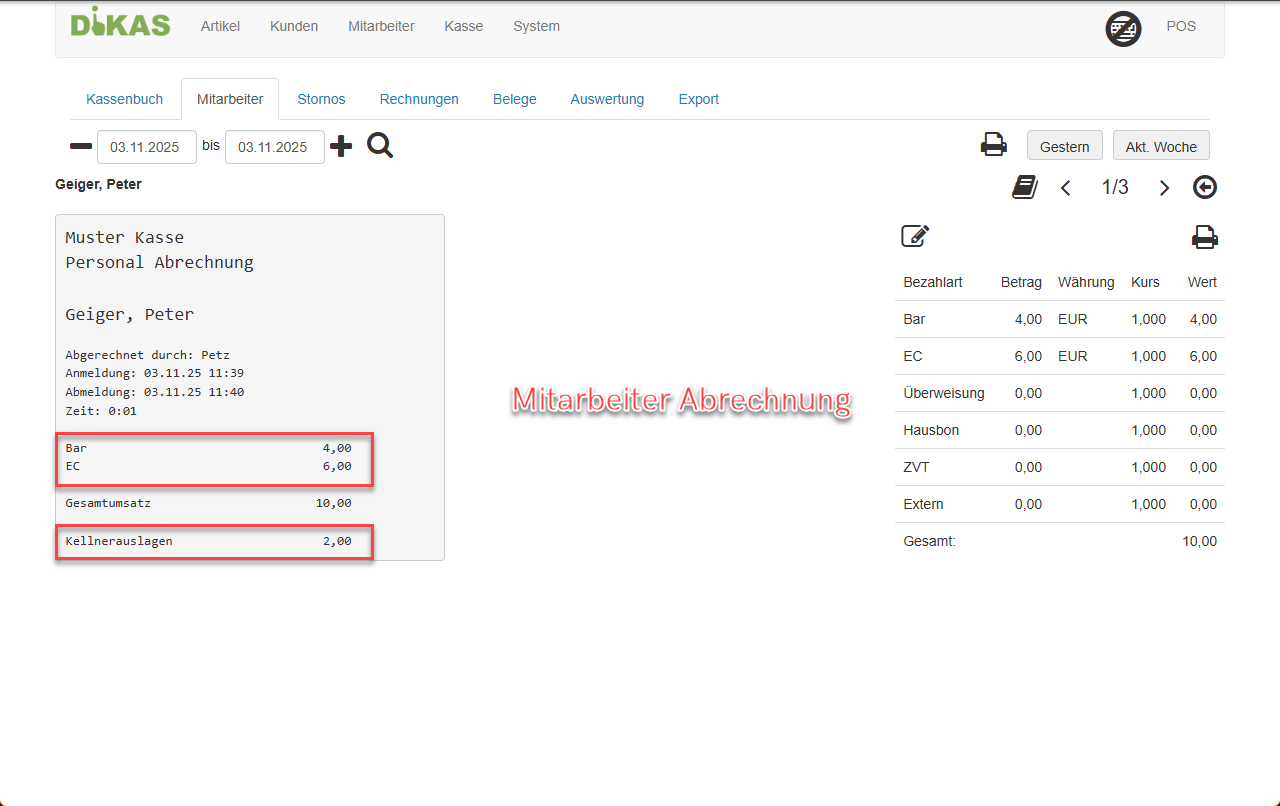
Task: Go to previous employee page chevron
Action: (1066, 188)
